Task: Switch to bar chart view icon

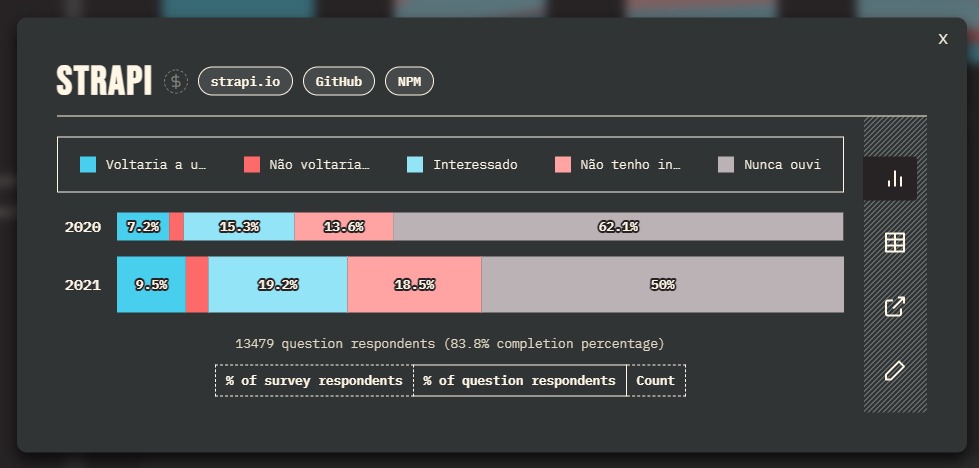Action: tap(894, 178)
